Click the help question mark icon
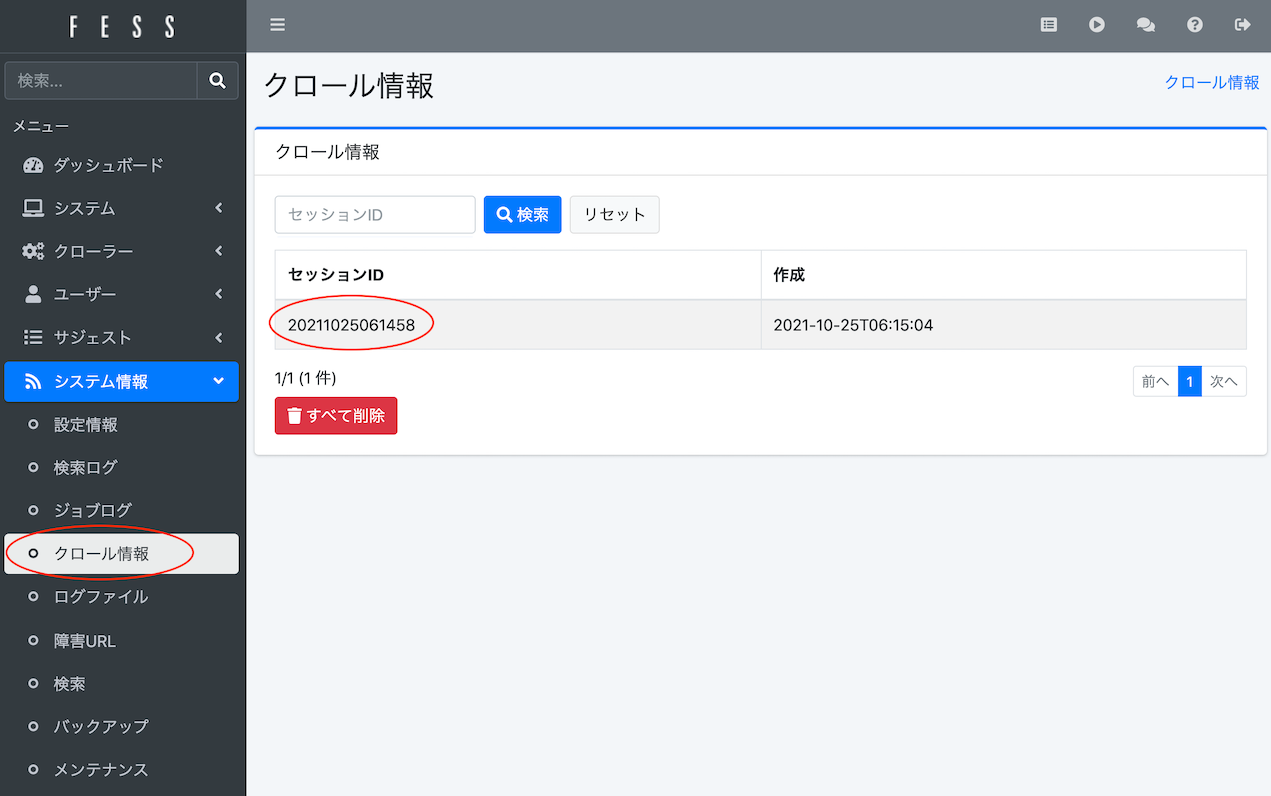1271x796 pixels. (1194, 25)
